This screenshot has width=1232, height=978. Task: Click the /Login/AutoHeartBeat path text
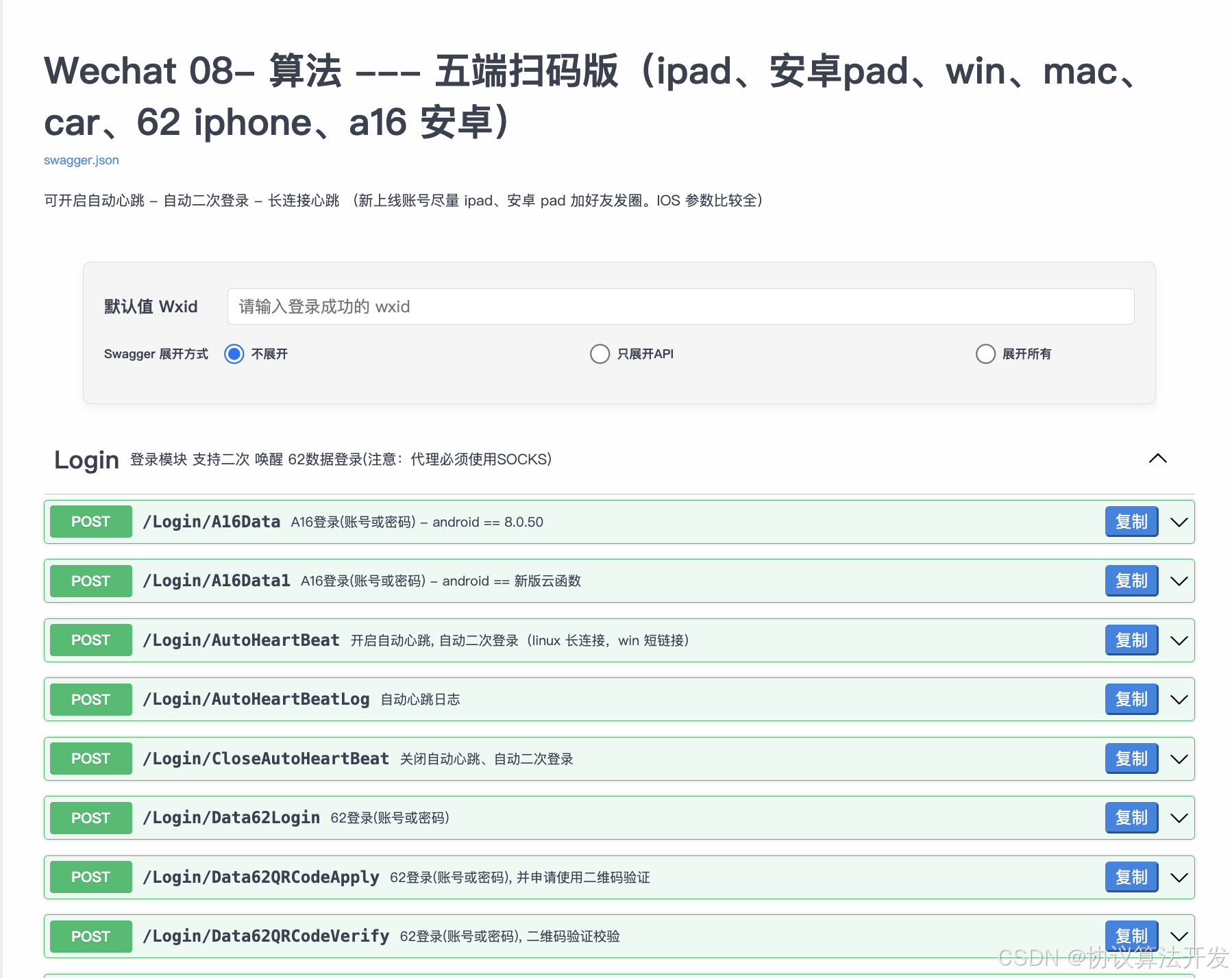(241, 640)
